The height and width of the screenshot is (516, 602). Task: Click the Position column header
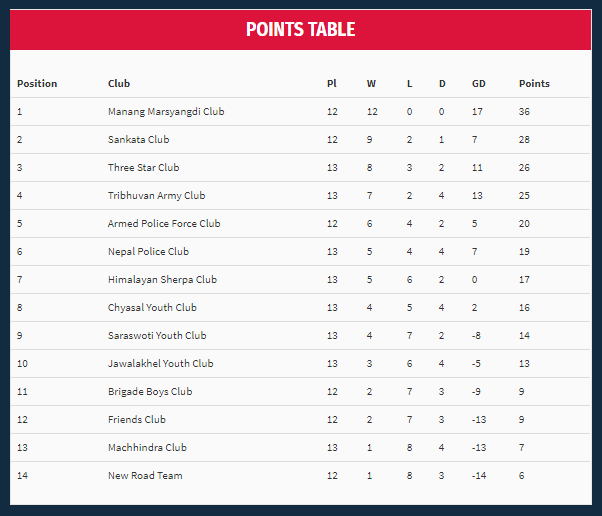coord(37,84)
